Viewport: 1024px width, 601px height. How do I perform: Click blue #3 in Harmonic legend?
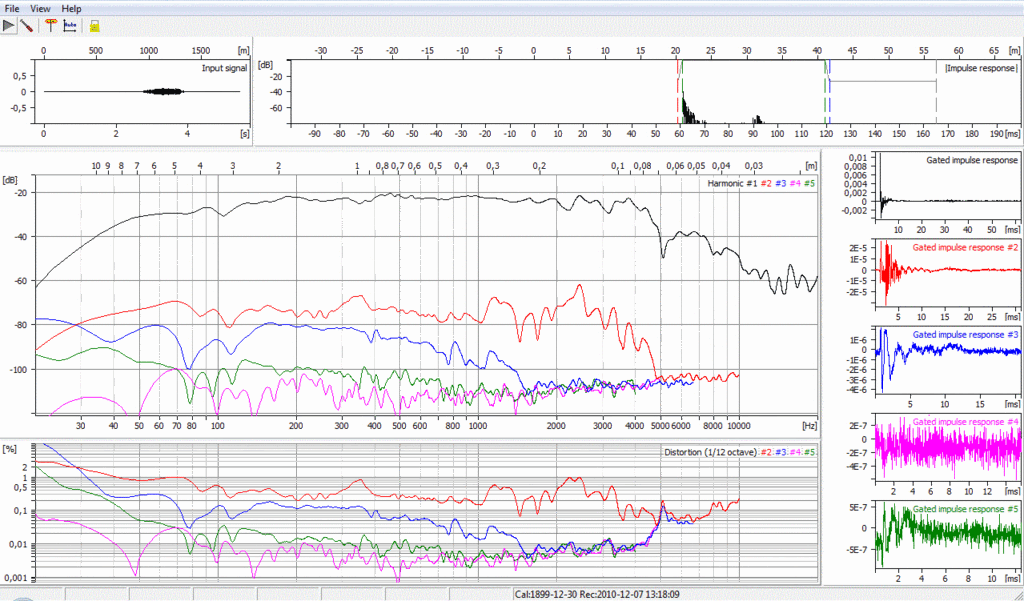pyautogui.click(x=780, y=184)
